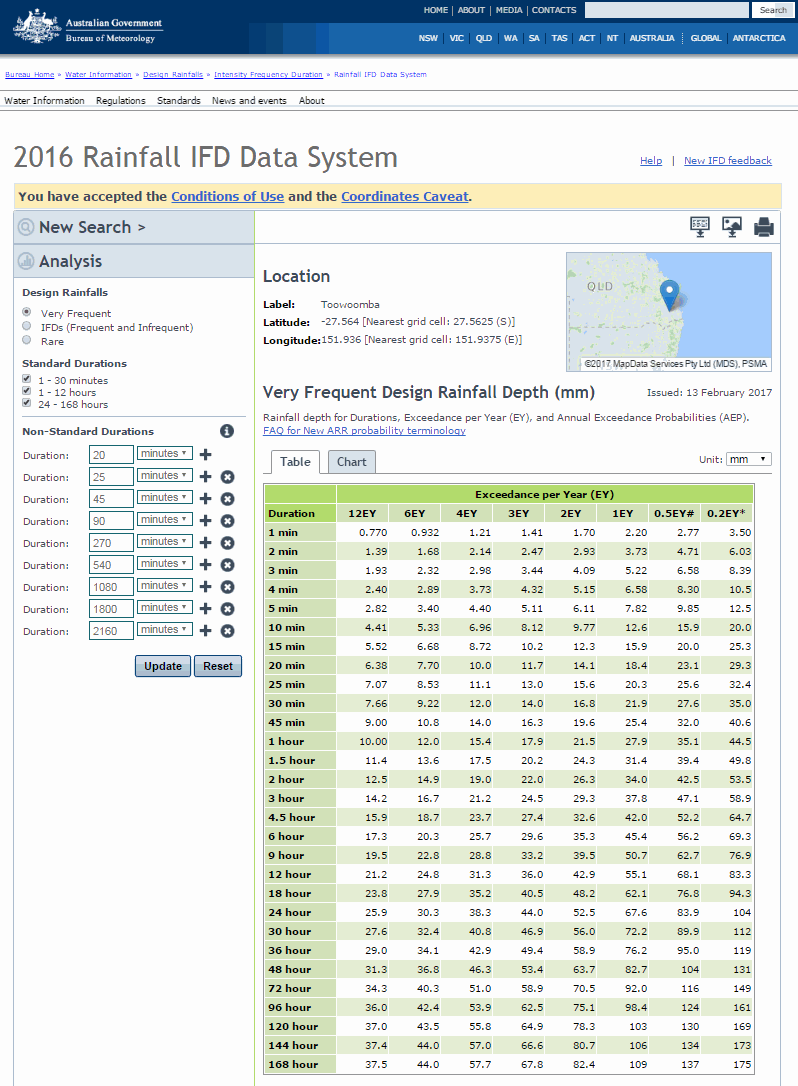This screenshot has height=1086, width=798.
Task: Open FAQ for New ARR probability terminology
Action: [364, 431]
